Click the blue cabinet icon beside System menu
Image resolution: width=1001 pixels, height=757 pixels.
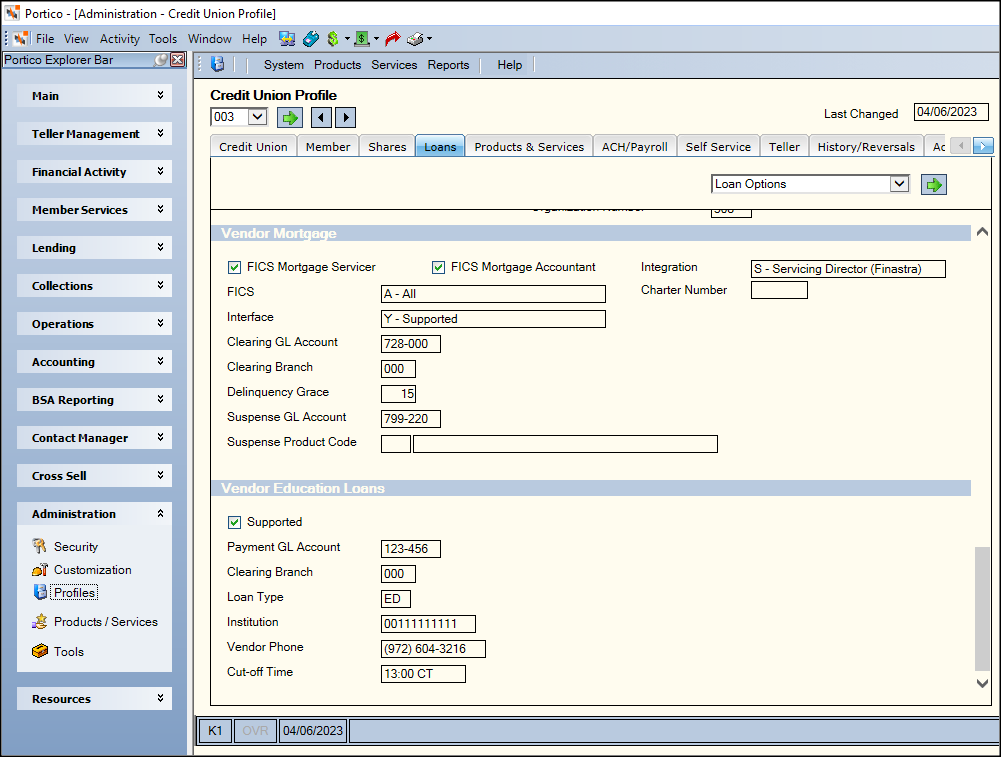[218, 64]
